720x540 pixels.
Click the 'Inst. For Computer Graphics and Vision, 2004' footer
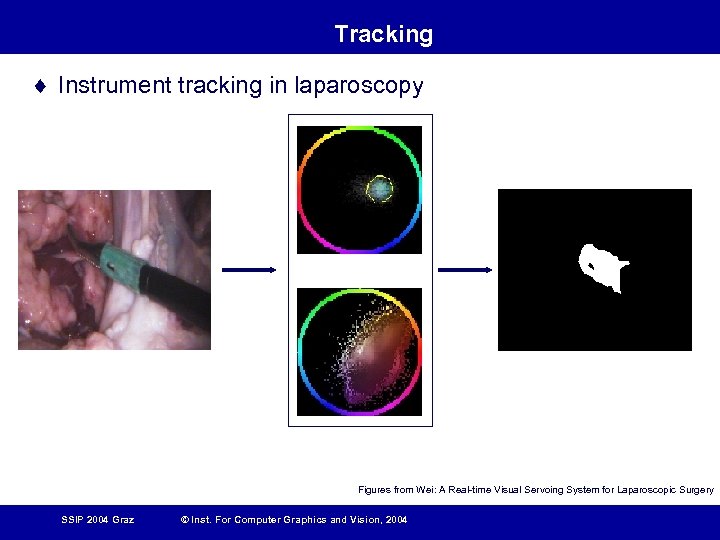[x=294, y=520]
